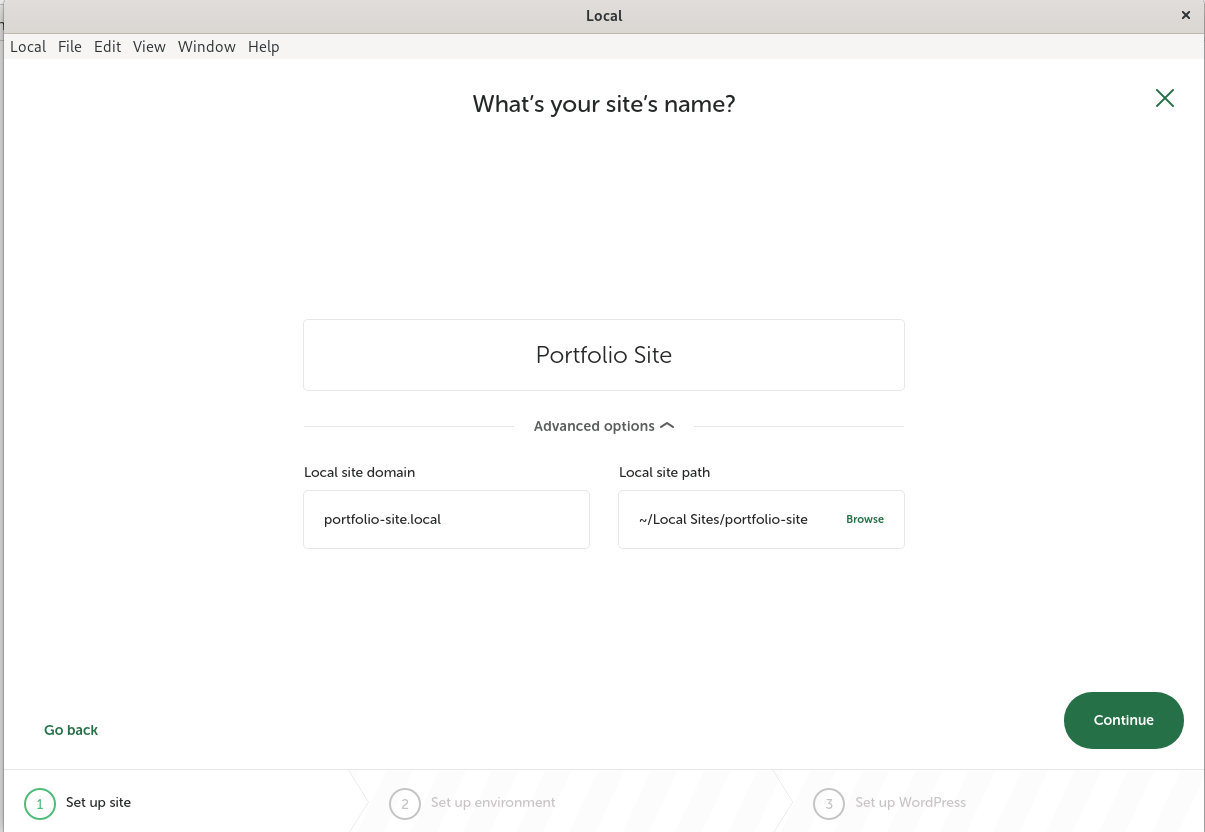Open the Window menu
The height and width of the screenshot is (832, 1205).
(206, 47)
